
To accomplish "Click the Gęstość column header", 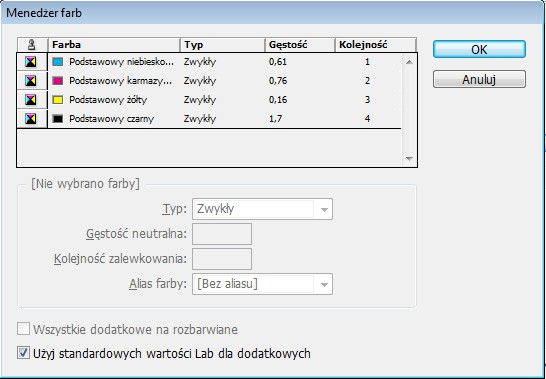I will point(300,45).
